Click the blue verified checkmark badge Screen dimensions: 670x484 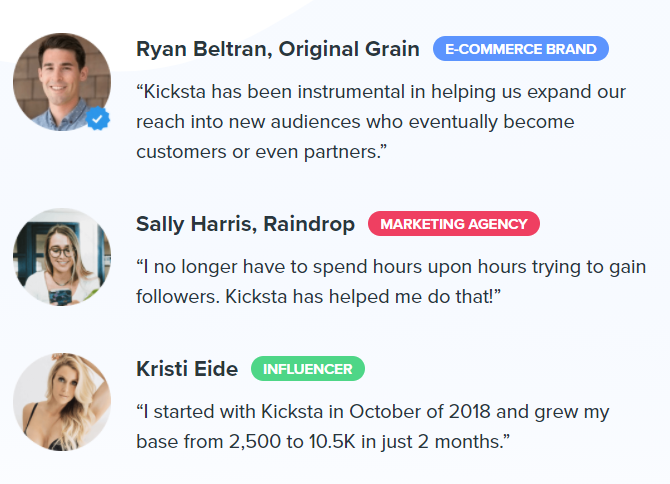click(97, 120)
